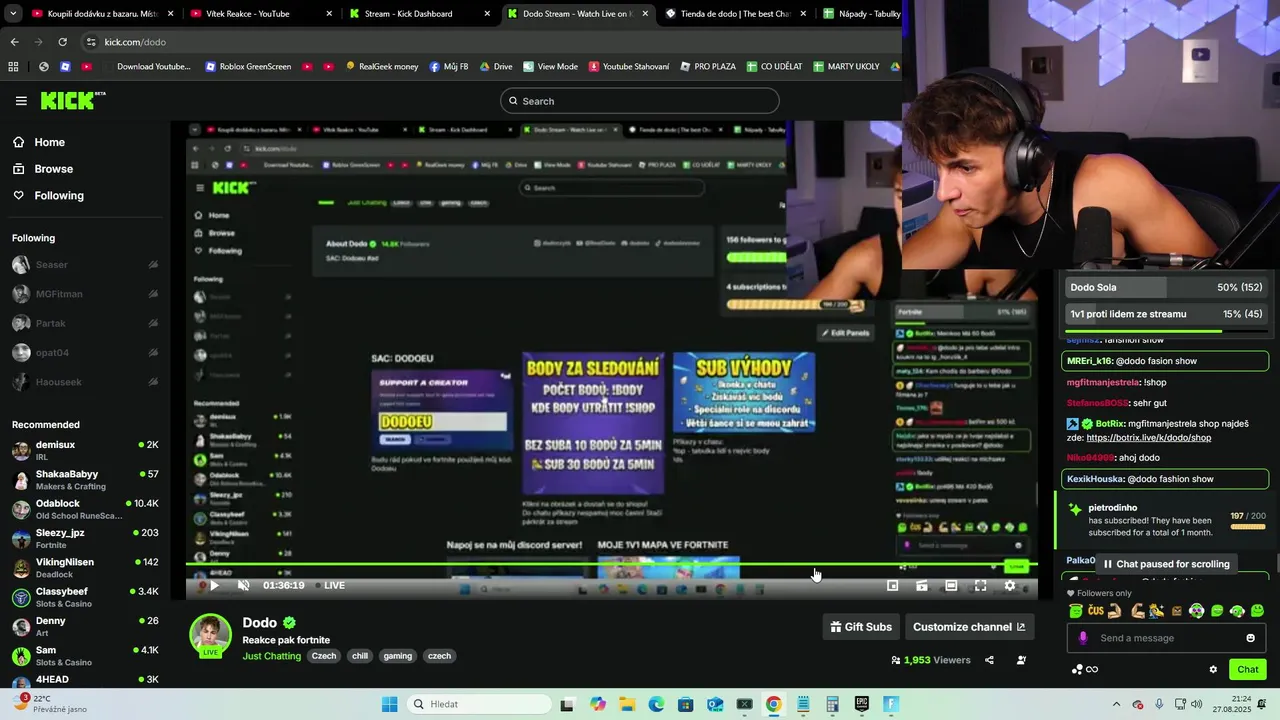1280x720 pixels.
Task: Open Sleezy_jpz Fortnite channel
Action: (x=85, y=538)
